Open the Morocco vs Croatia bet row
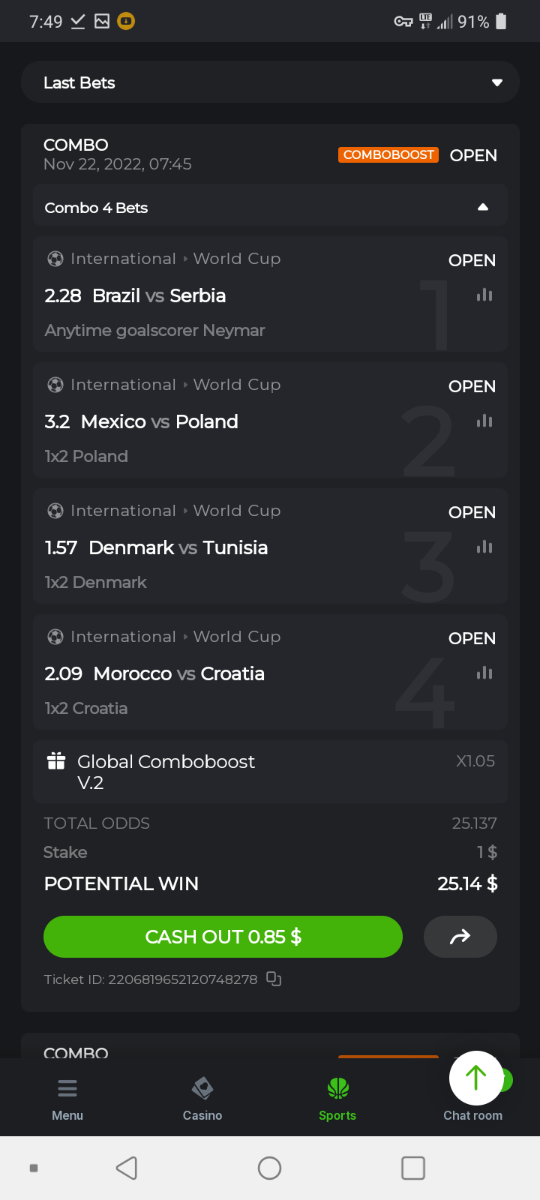 tap(270, 673)
